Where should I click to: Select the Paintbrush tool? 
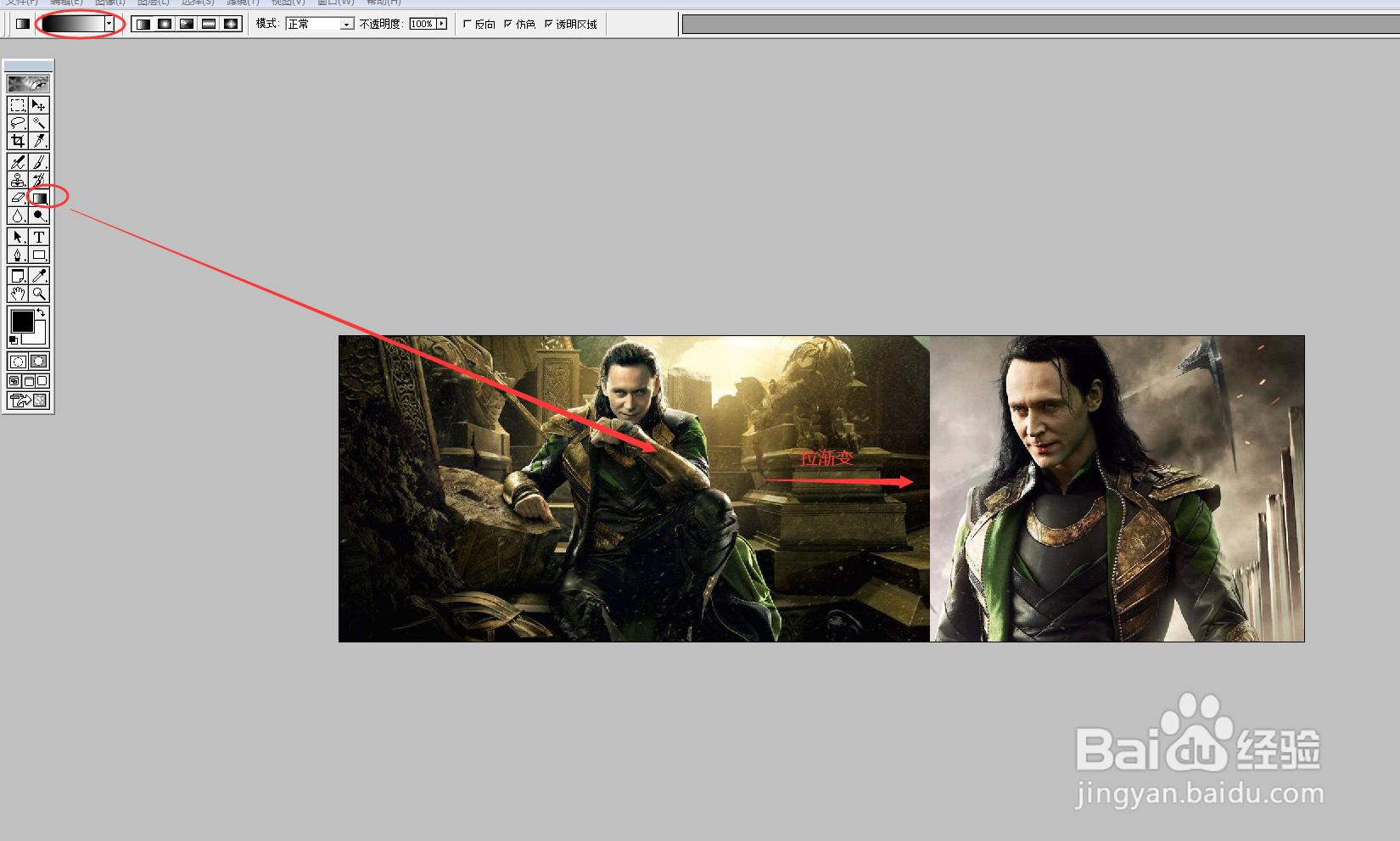coord(39,162)
